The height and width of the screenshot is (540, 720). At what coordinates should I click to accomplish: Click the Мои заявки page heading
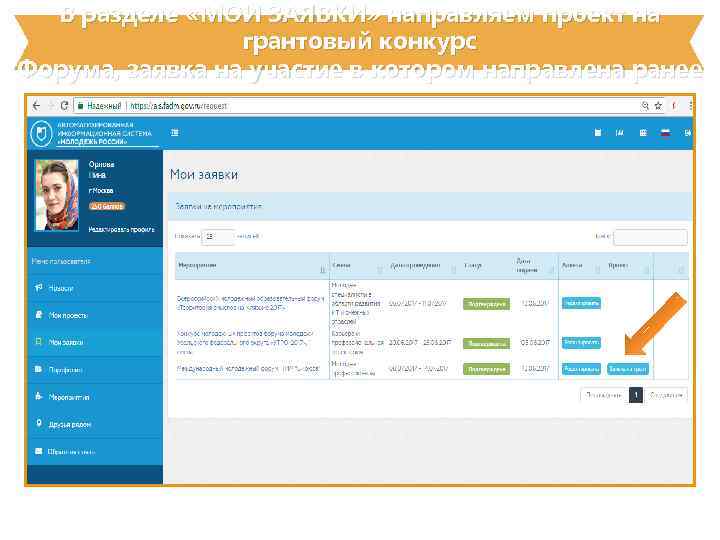point(204,175)
